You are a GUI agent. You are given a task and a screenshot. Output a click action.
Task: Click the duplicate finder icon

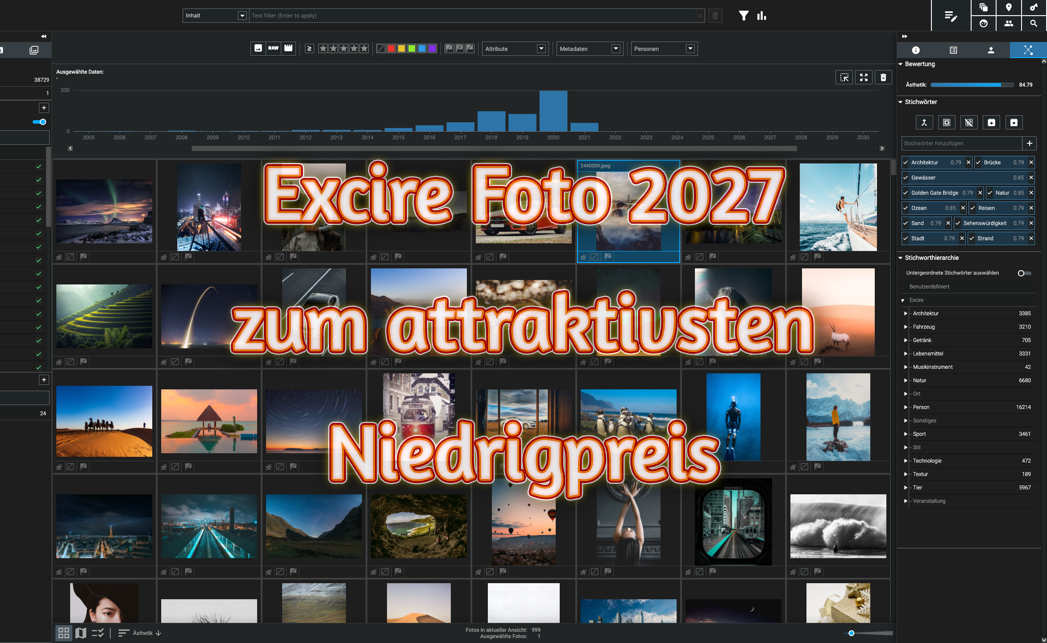pyautogui.click(x=984, y=7)
